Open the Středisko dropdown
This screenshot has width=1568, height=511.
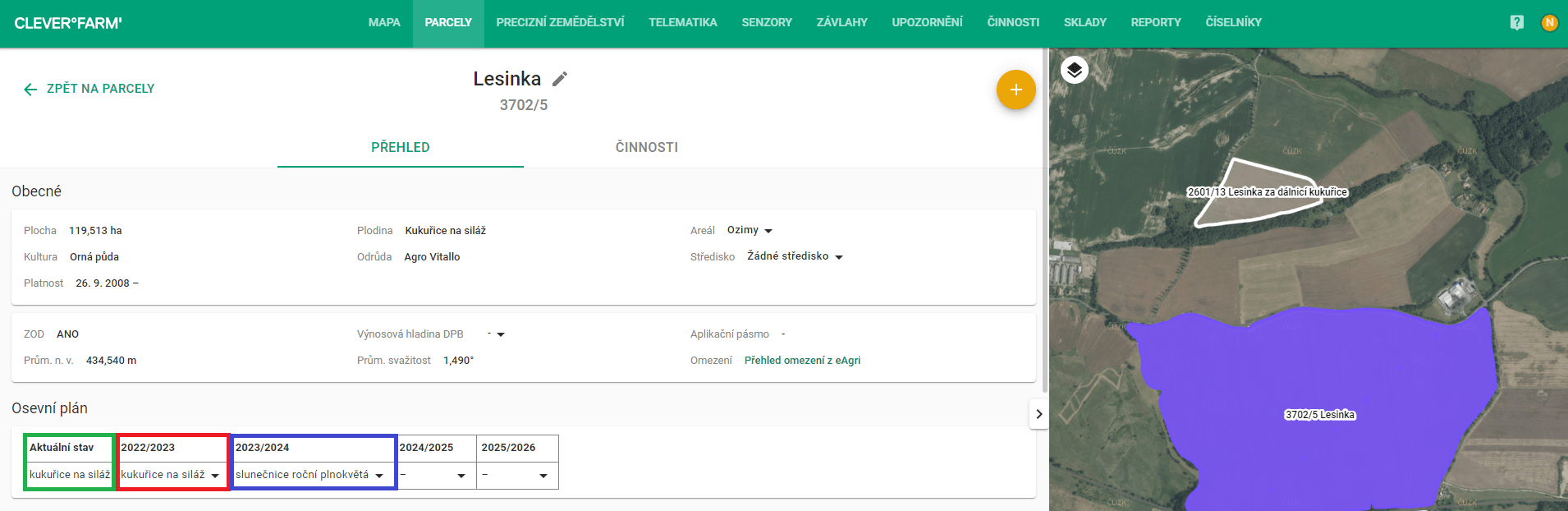795,257
